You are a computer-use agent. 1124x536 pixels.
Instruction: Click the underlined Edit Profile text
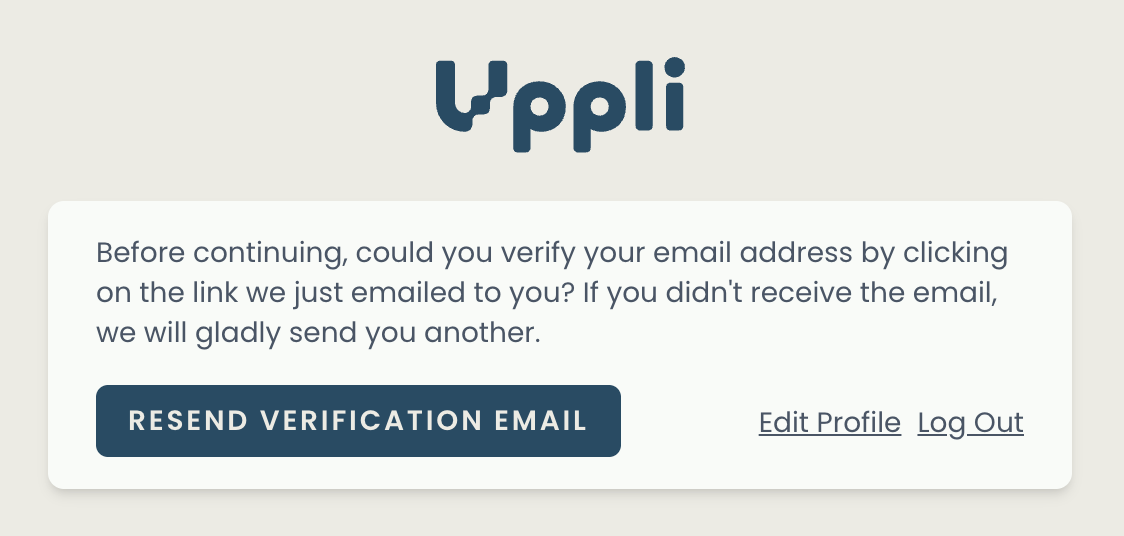pyautogui.click(x=829, y=423)
